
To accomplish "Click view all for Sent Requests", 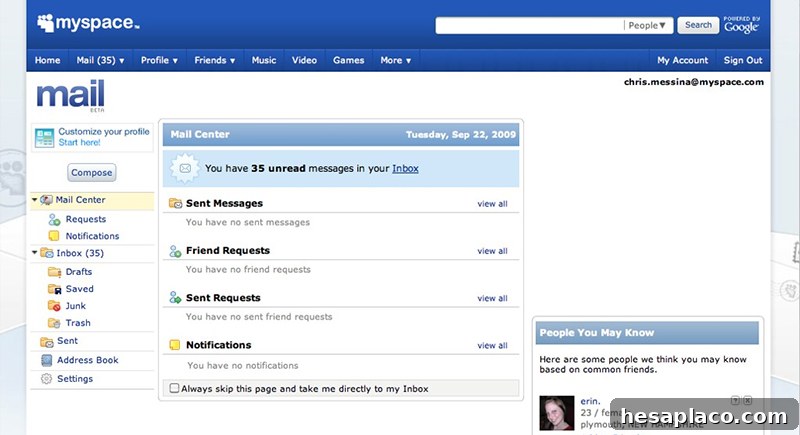I will pyautogui.click(x=492, y=298).
